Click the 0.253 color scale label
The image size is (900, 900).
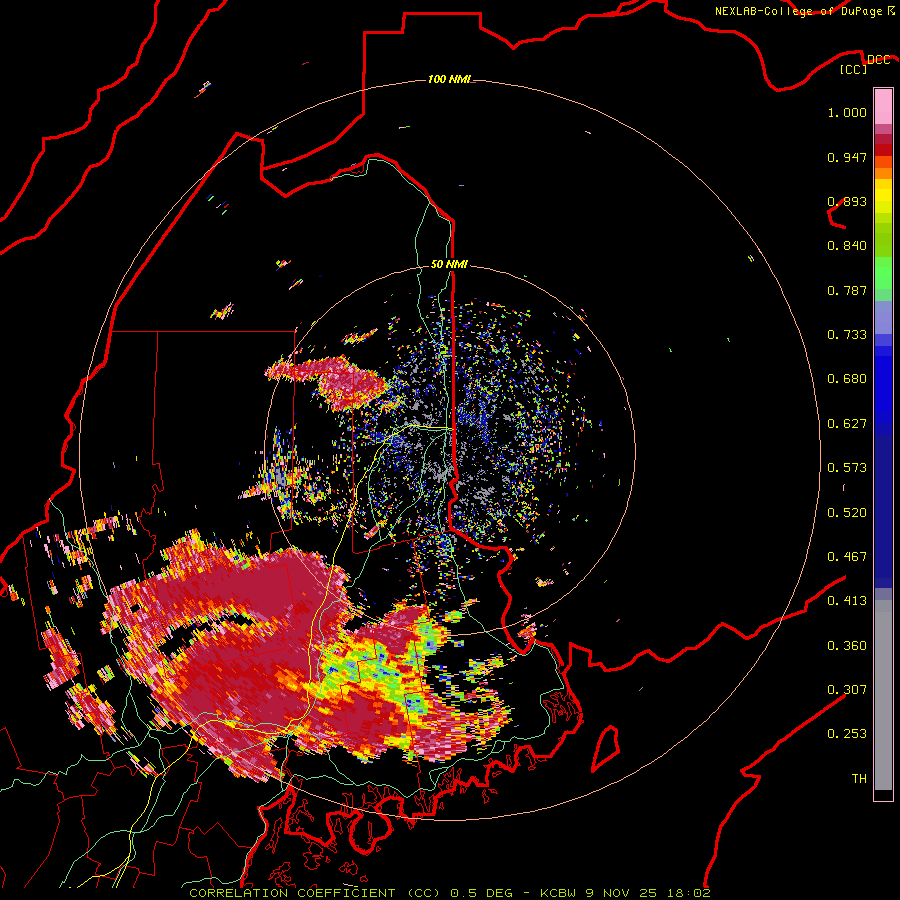coord(847,734)
